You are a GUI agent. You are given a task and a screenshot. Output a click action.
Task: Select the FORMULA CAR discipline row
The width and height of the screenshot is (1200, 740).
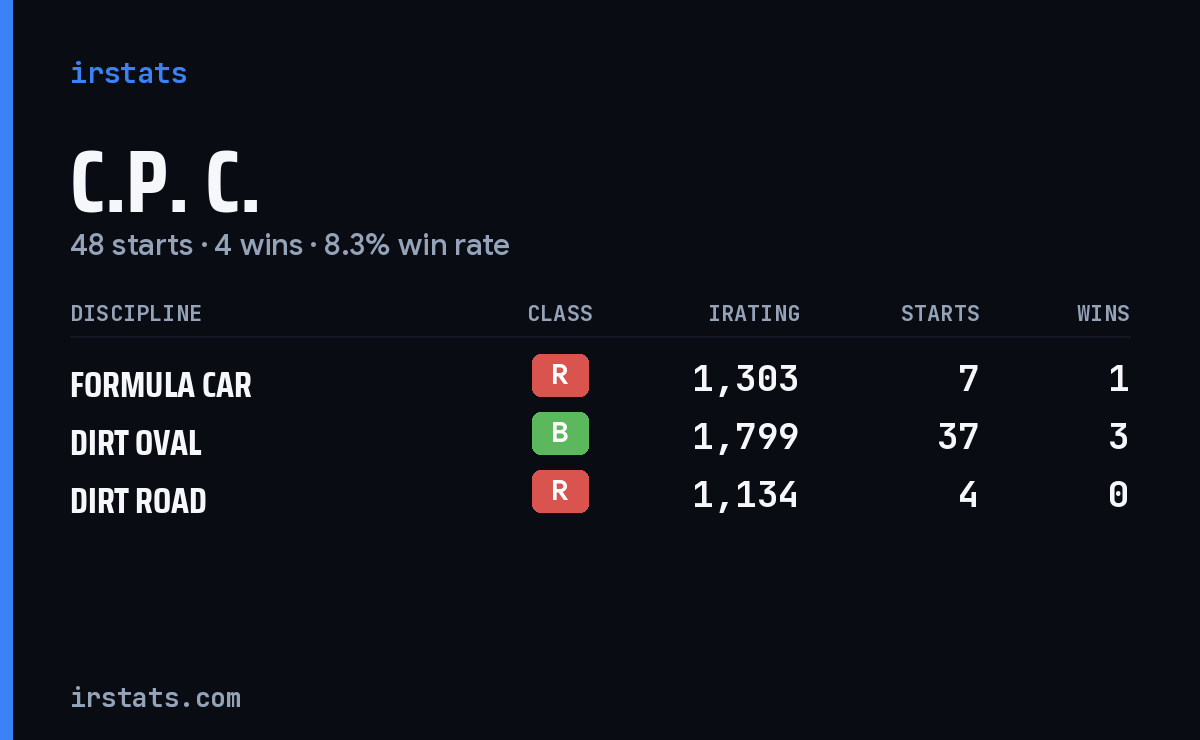(600, 379)
